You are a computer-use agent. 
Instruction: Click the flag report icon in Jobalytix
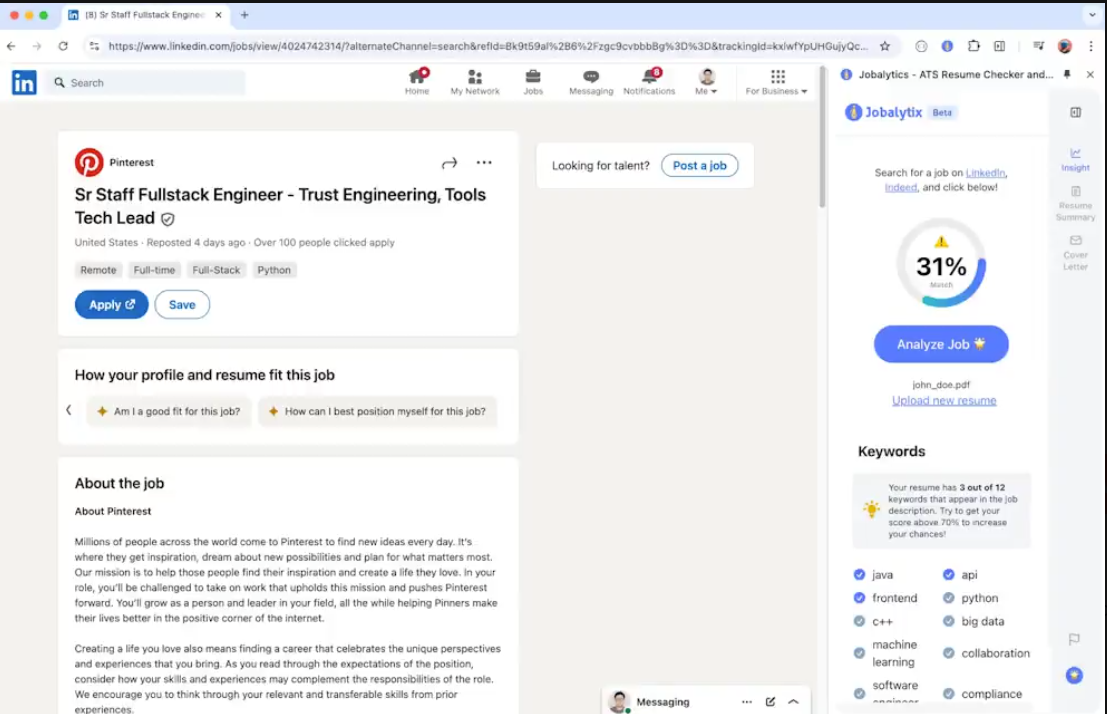click(1074, 639)
